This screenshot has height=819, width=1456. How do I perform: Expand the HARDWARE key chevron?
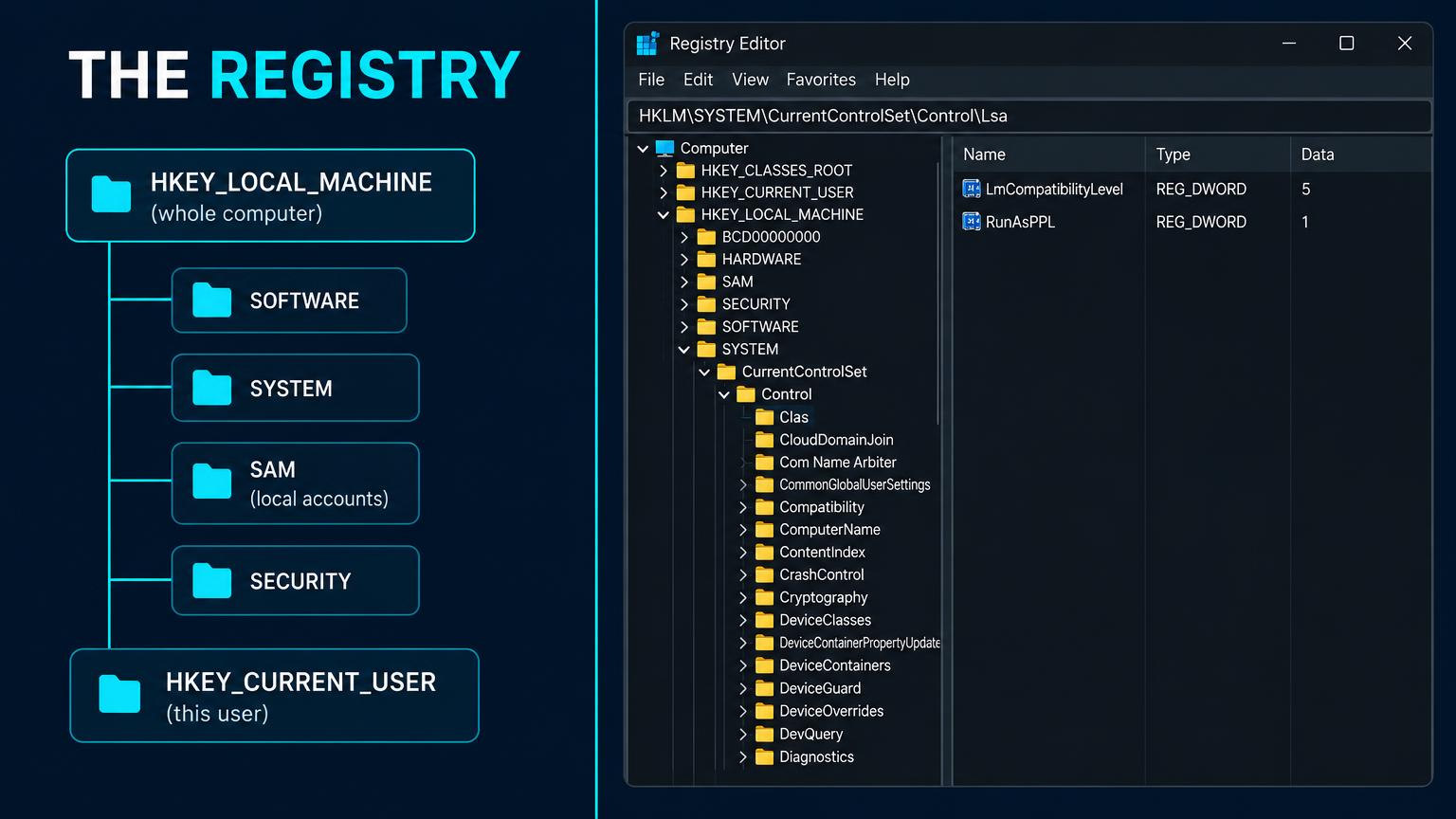684,260
